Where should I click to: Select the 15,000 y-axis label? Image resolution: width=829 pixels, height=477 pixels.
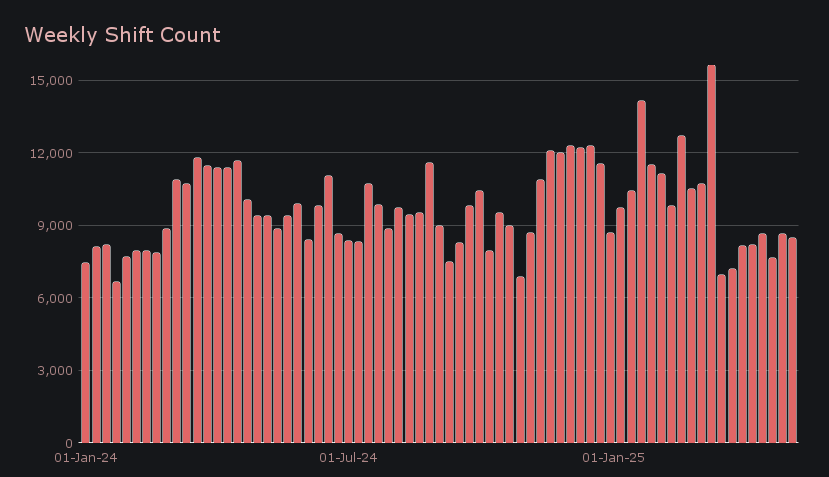pos(52,81)
